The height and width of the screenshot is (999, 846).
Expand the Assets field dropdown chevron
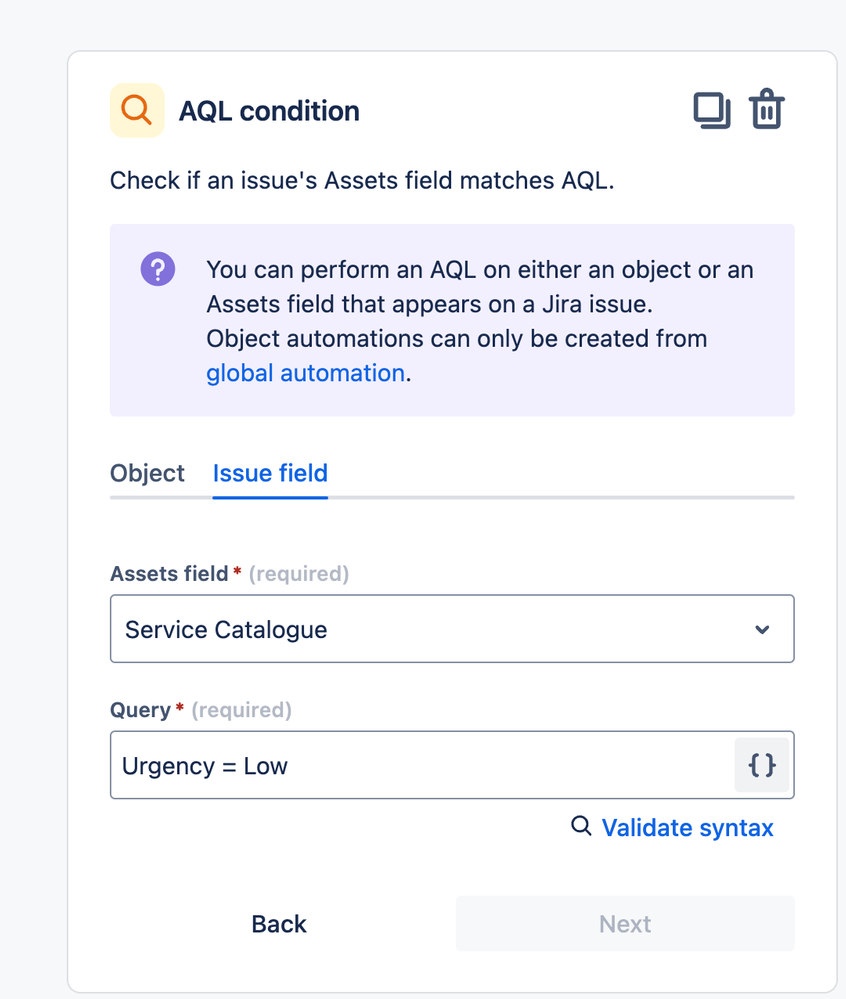click(762, 629)
